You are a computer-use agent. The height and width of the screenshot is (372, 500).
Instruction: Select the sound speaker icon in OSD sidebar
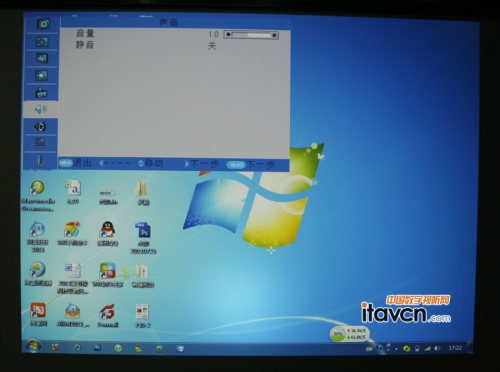[x=41, y=109]
